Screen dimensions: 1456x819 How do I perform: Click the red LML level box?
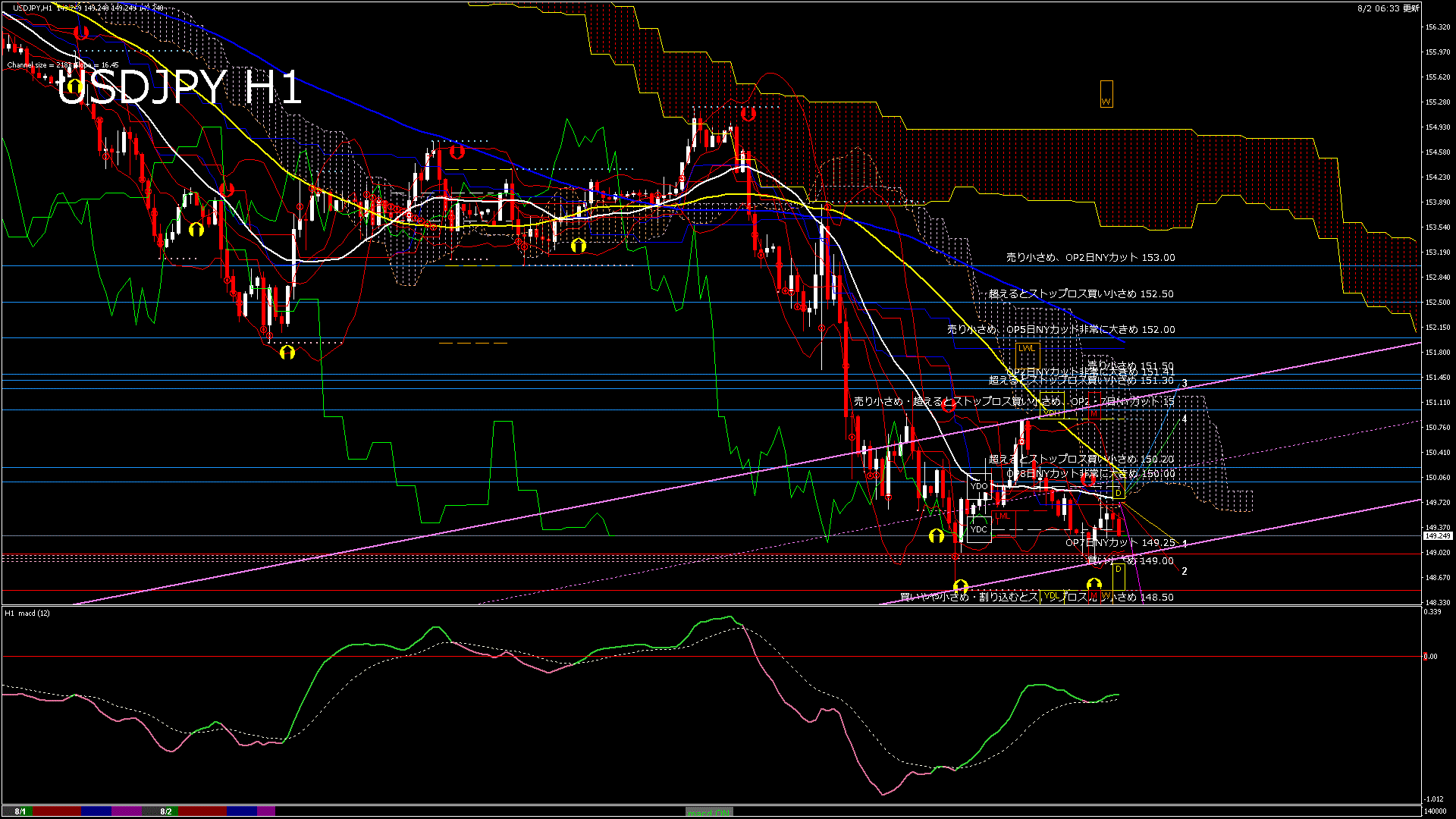(x=1003, y=516)
